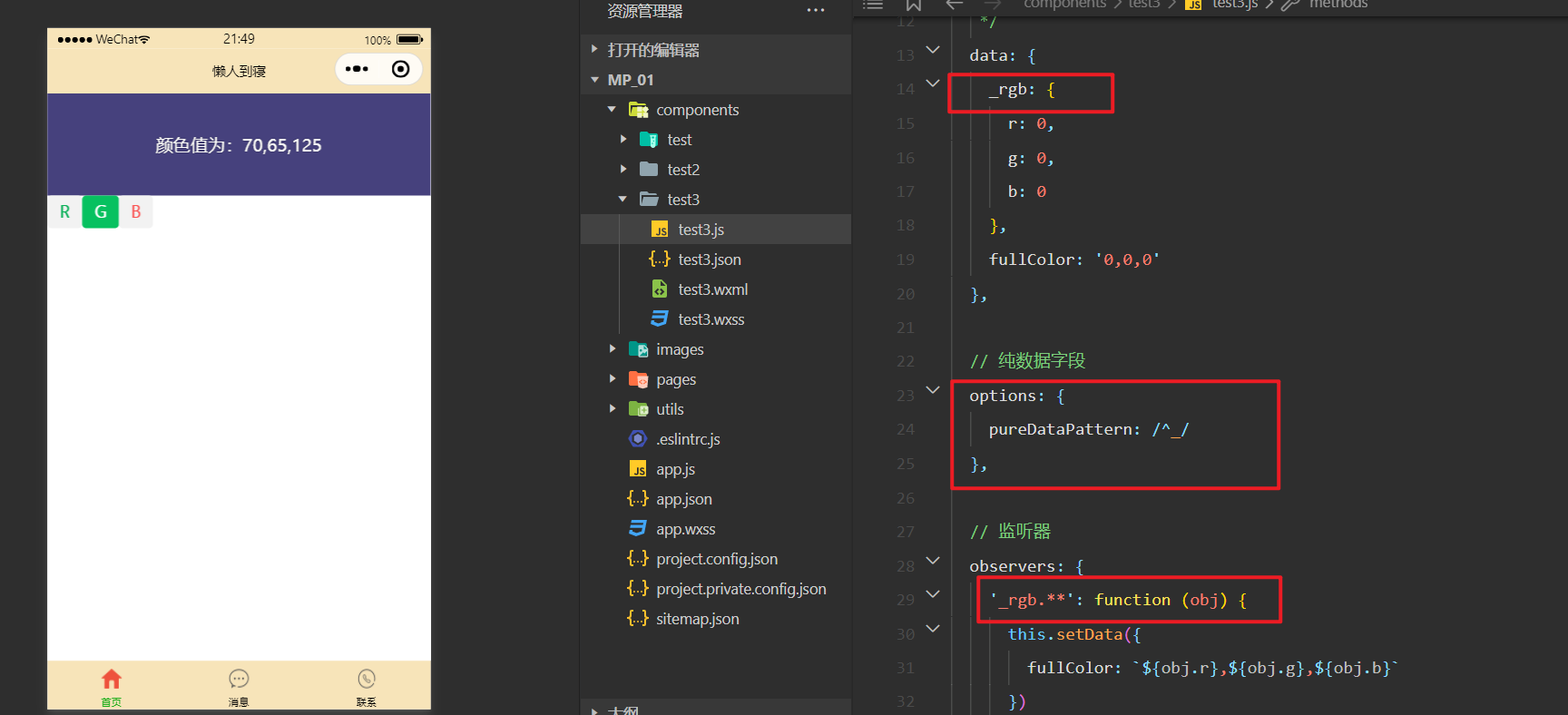Expand the pages folder

612,379
